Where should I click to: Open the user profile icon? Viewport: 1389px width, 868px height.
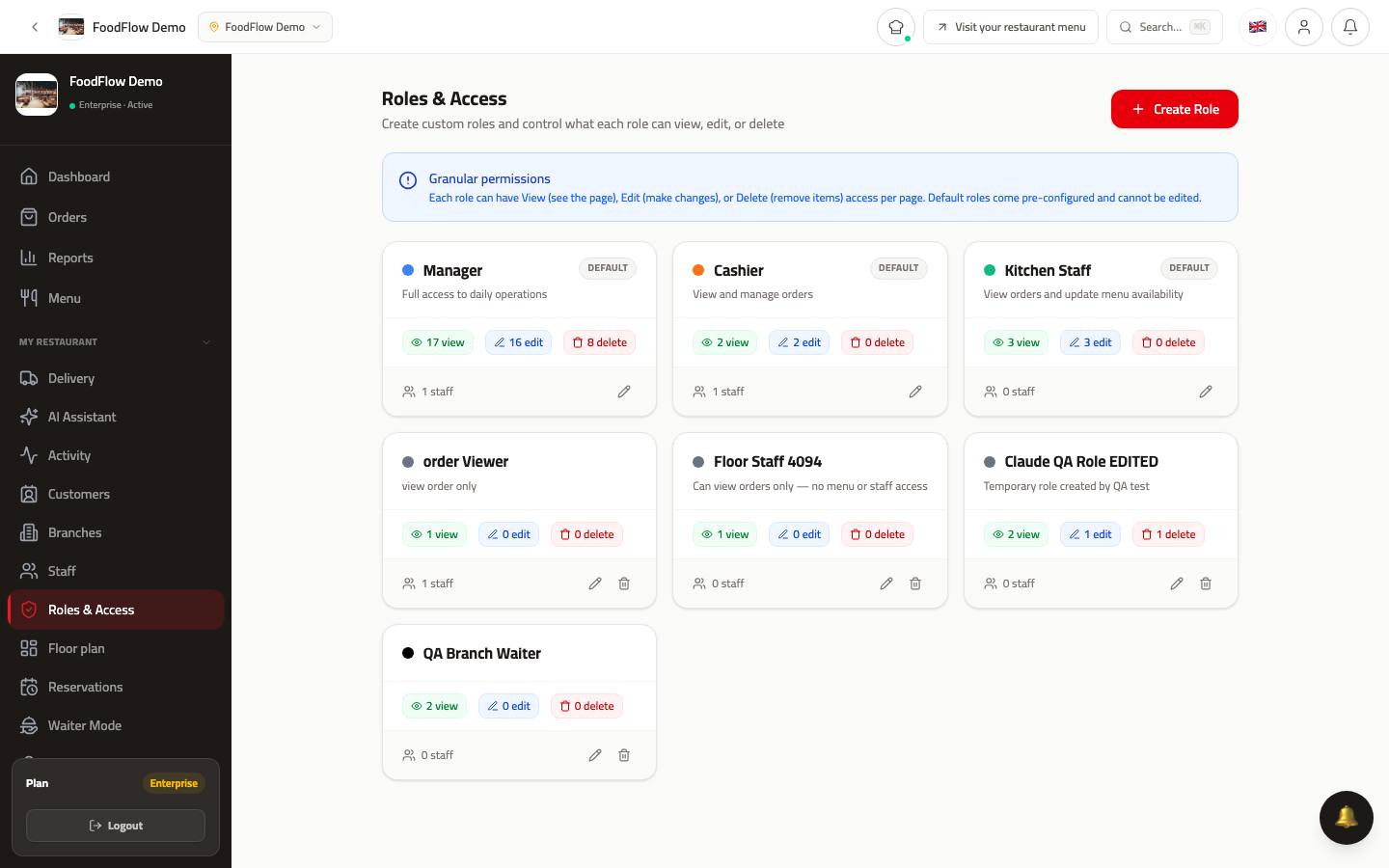[1304, 27]
